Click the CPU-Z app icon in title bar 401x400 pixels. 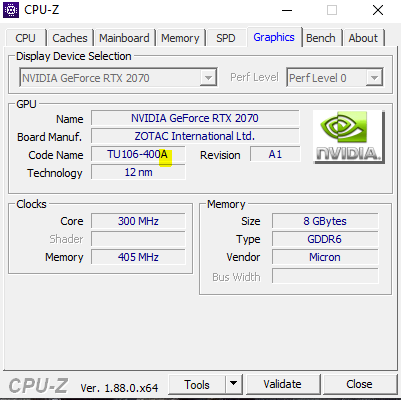(x=11, y=10)
